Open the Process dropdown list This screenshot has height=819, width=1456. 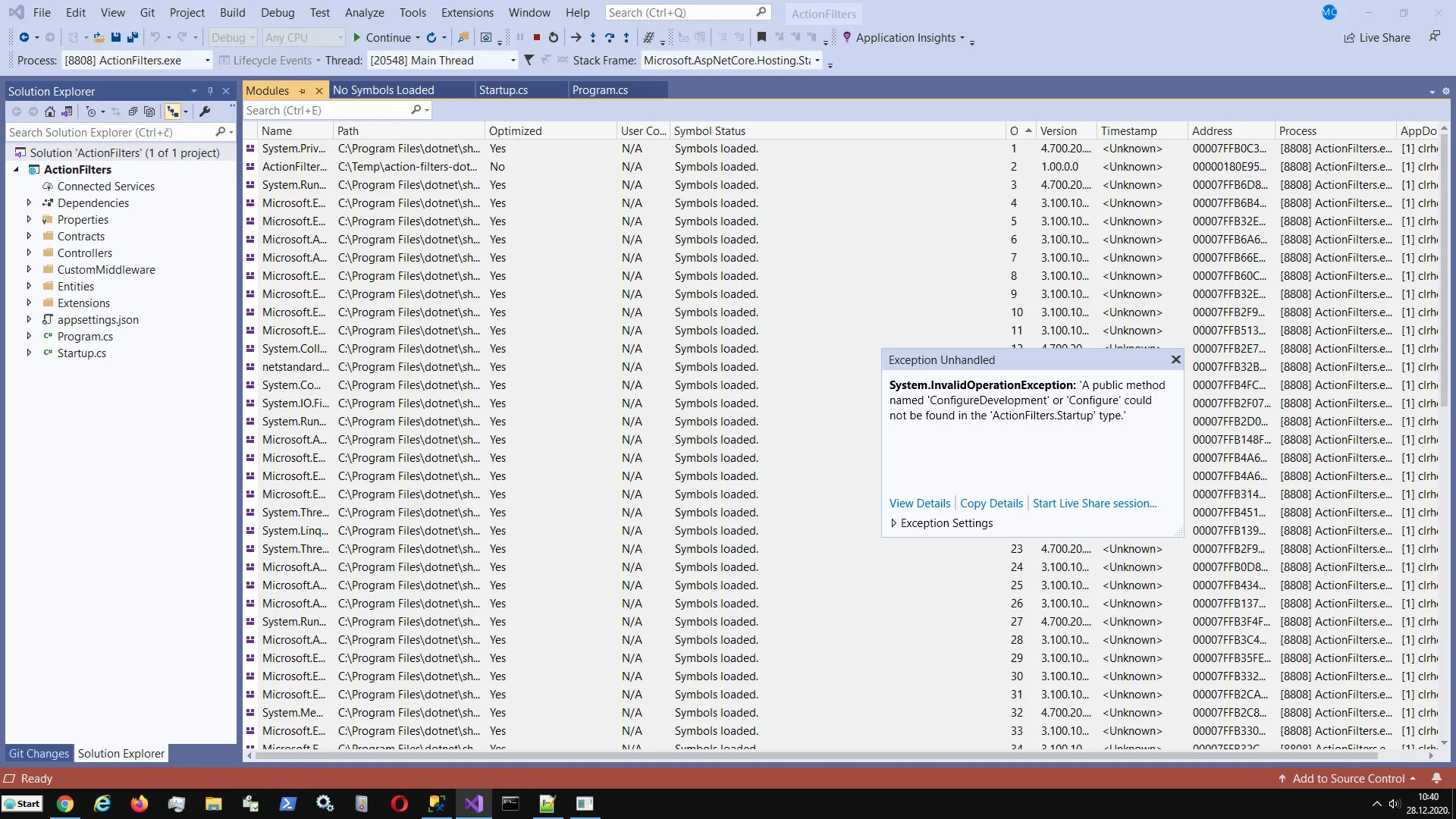click(207, 61)
